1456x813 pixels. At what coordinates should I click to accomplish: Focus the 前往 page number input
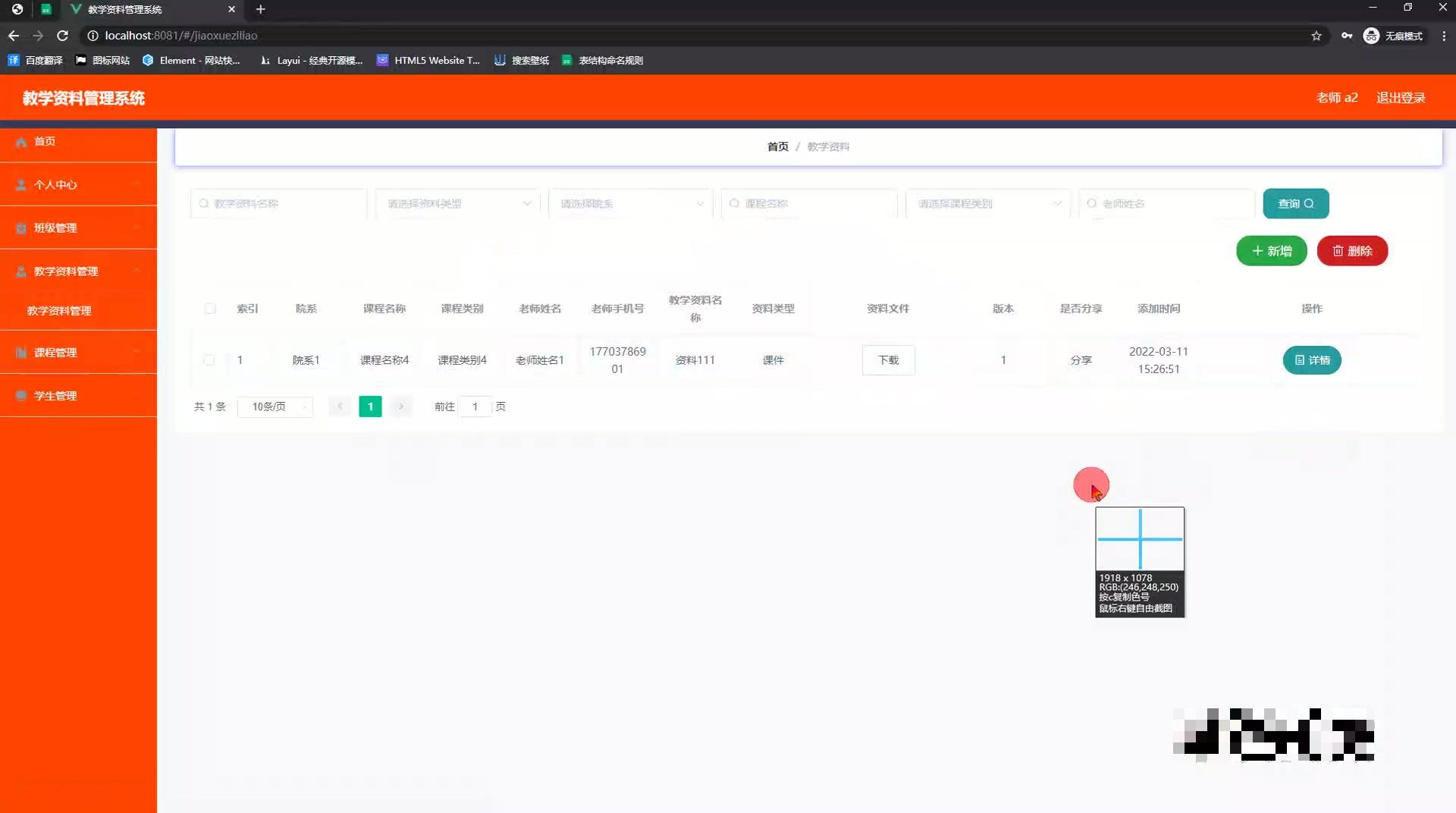point(475,406)
